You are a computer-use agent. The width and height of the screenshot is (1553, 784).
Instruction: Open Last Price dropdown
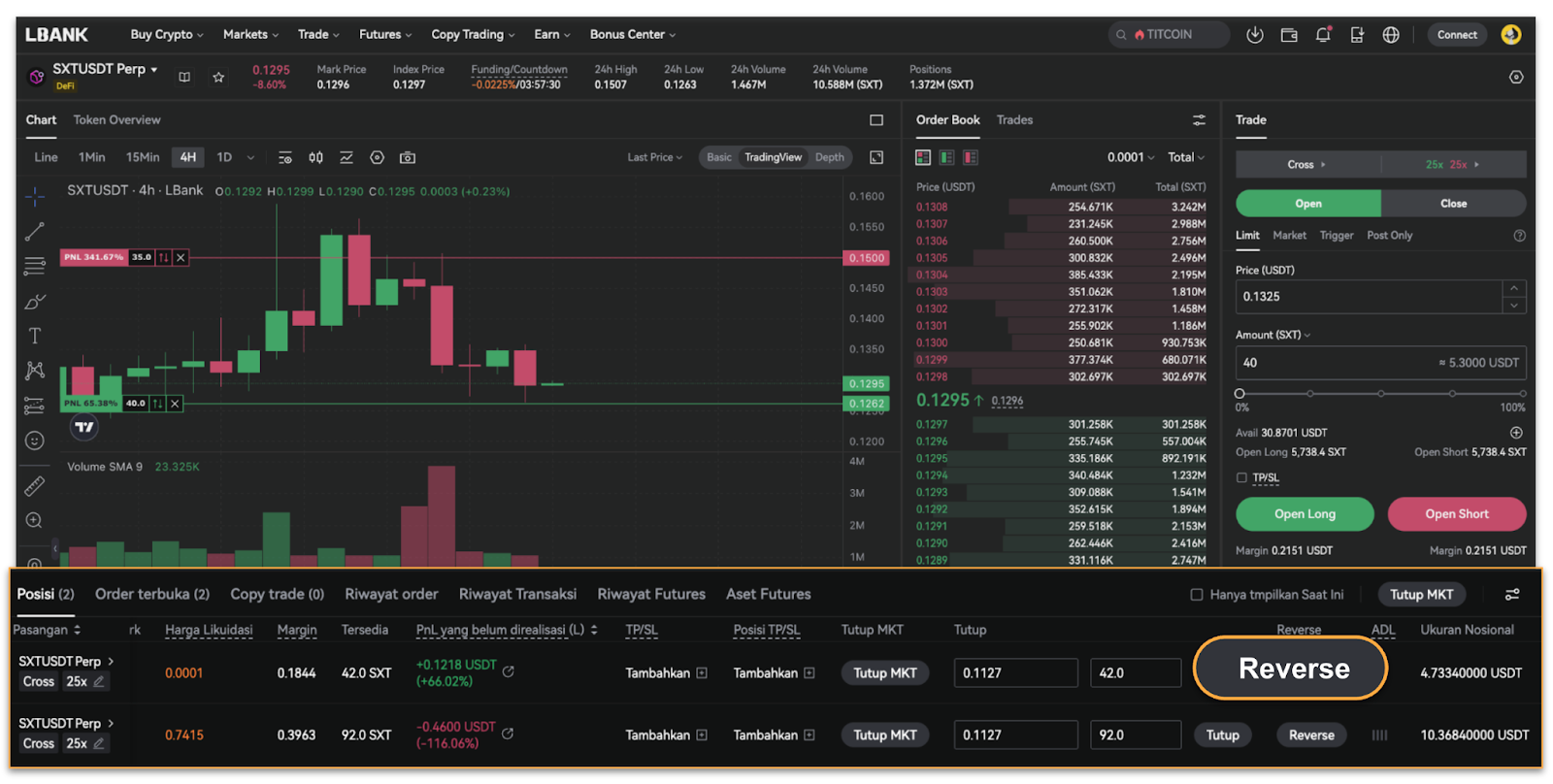tap(655, 157)
